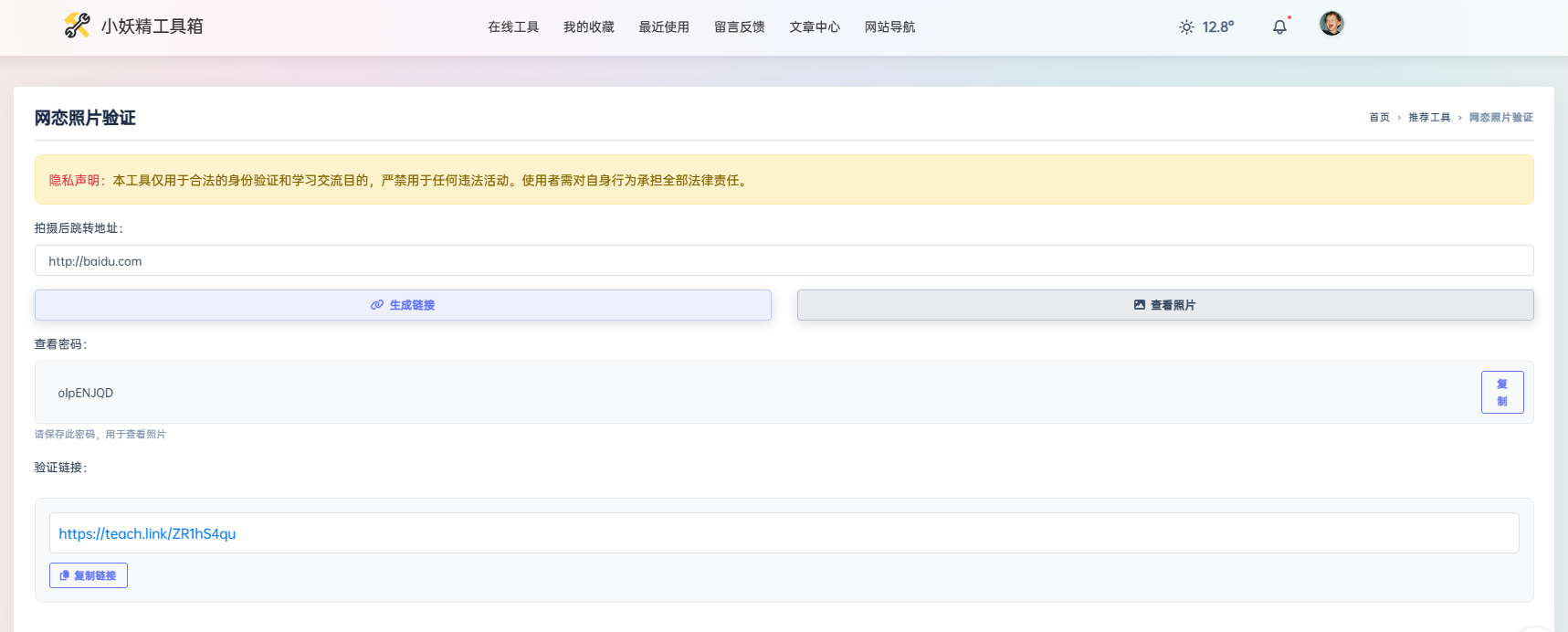1568x632 pixels.
Task: Open the 小妖精工具箱 site title
Action: pos(152,26)
